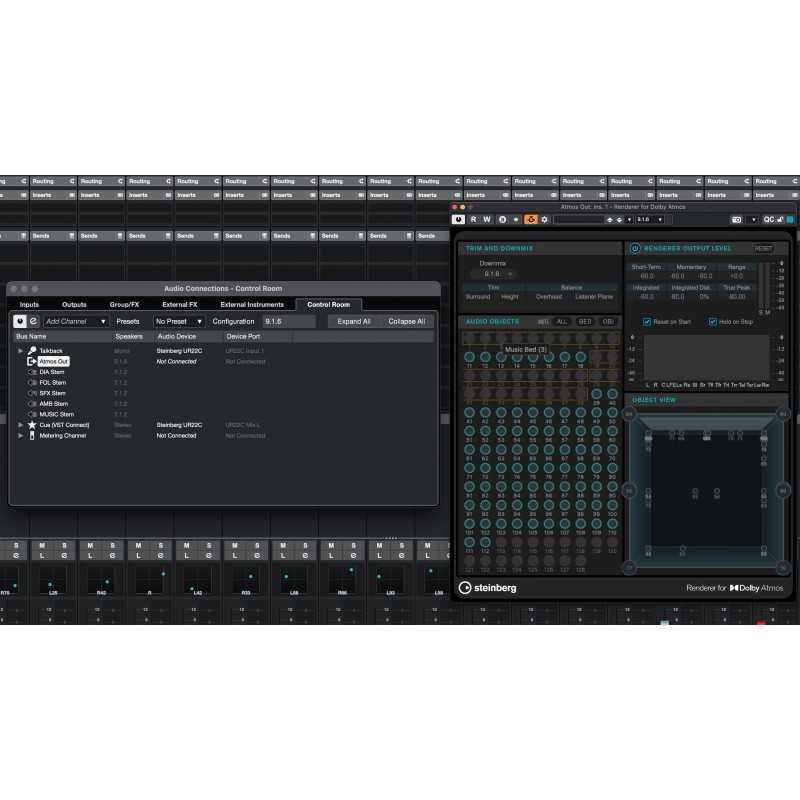Bypass the Renderer plug-in via power button
800x800 pixels.
click(458, 219)
